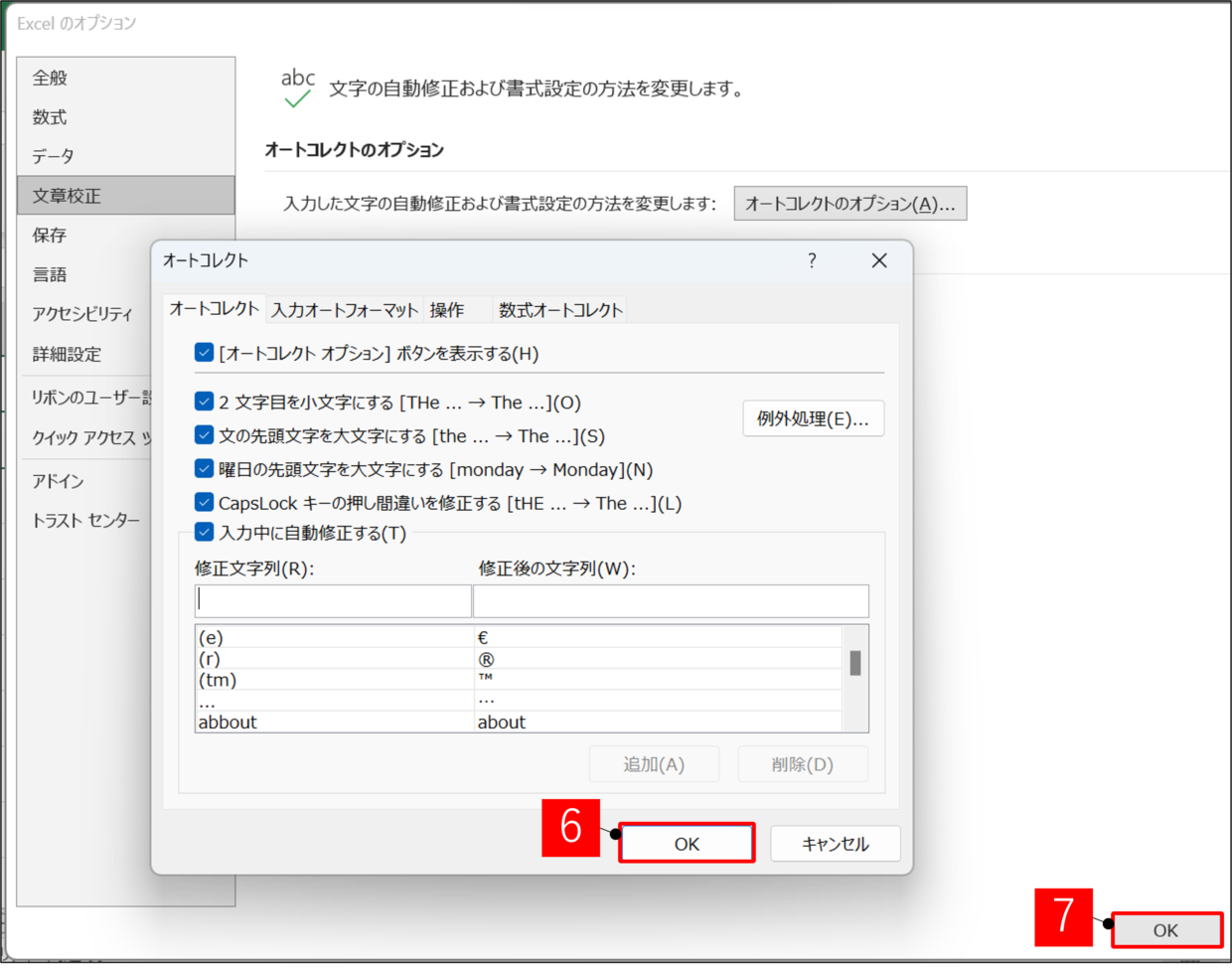
Task: Click the abc checkmark proofing icon
Action: [x=297, y=87]
